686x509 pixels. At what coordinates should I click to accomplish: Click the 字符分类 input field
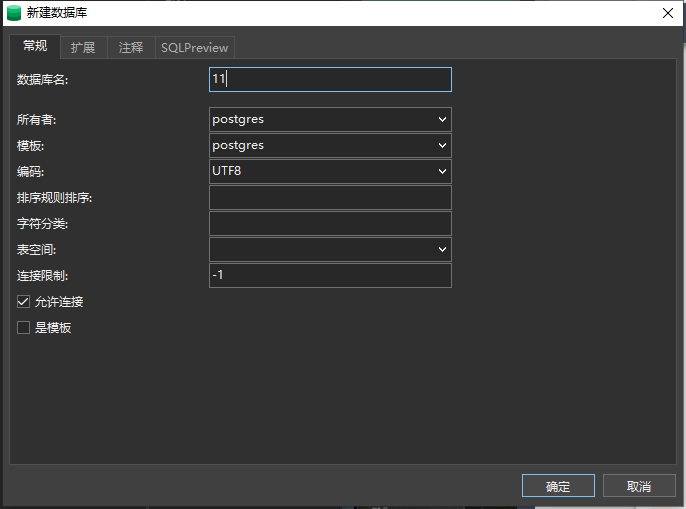(330, 223)
